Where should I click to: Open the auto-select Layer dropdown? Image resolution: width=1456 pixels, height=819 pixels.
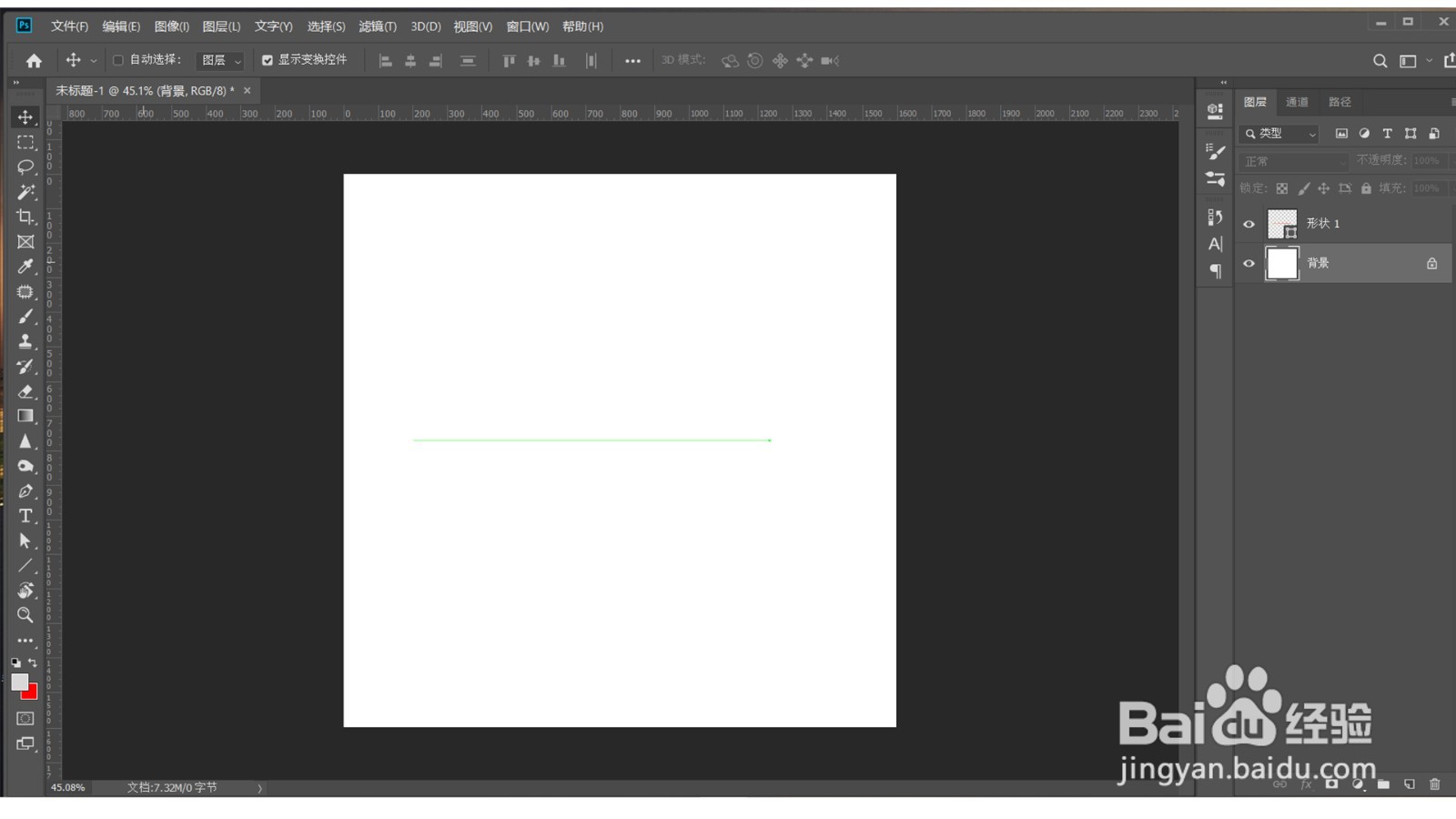(221, 60)
